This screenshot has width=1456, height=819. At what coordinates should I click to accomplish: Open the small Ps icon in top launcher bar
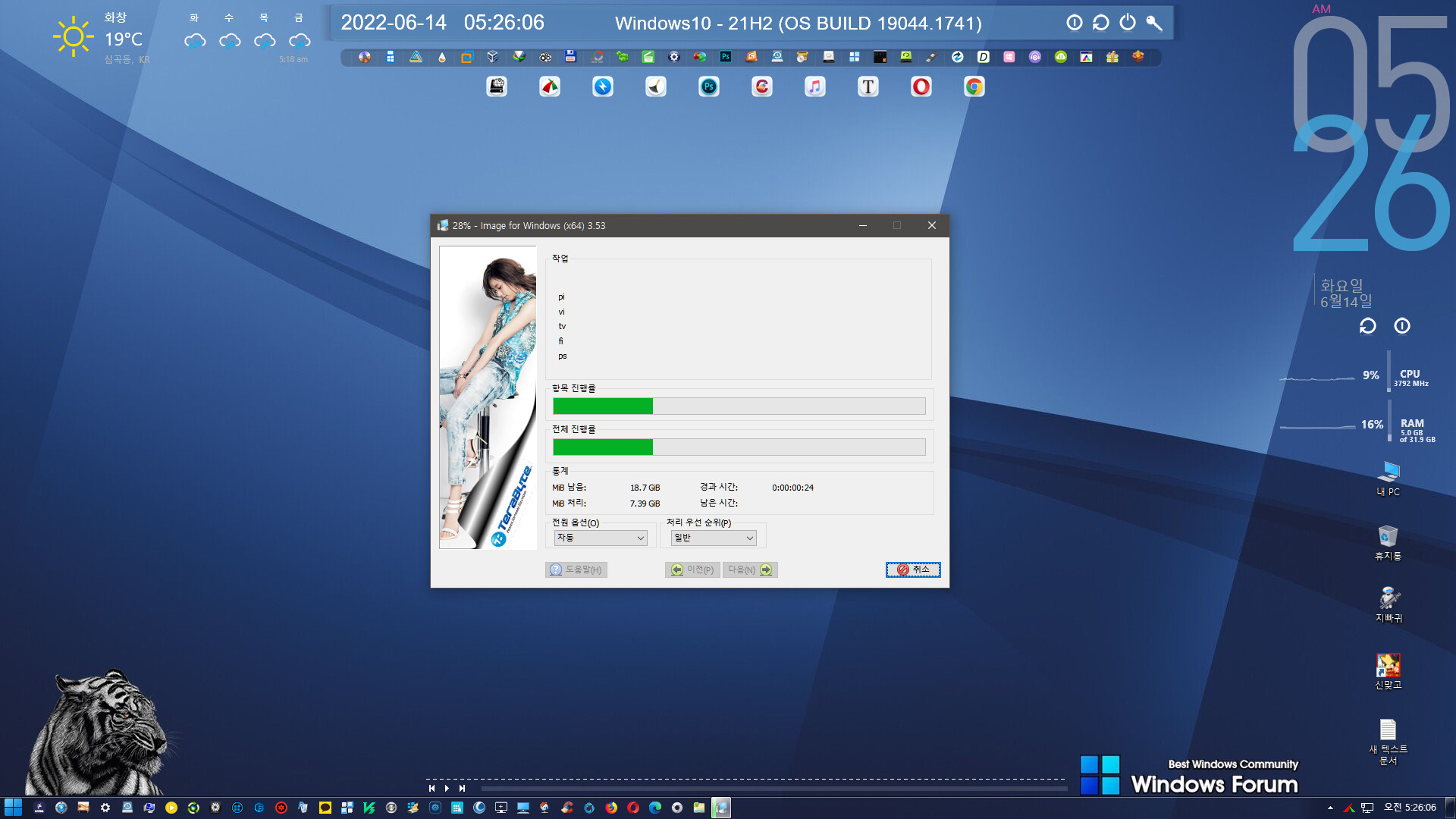coord(726,57)
